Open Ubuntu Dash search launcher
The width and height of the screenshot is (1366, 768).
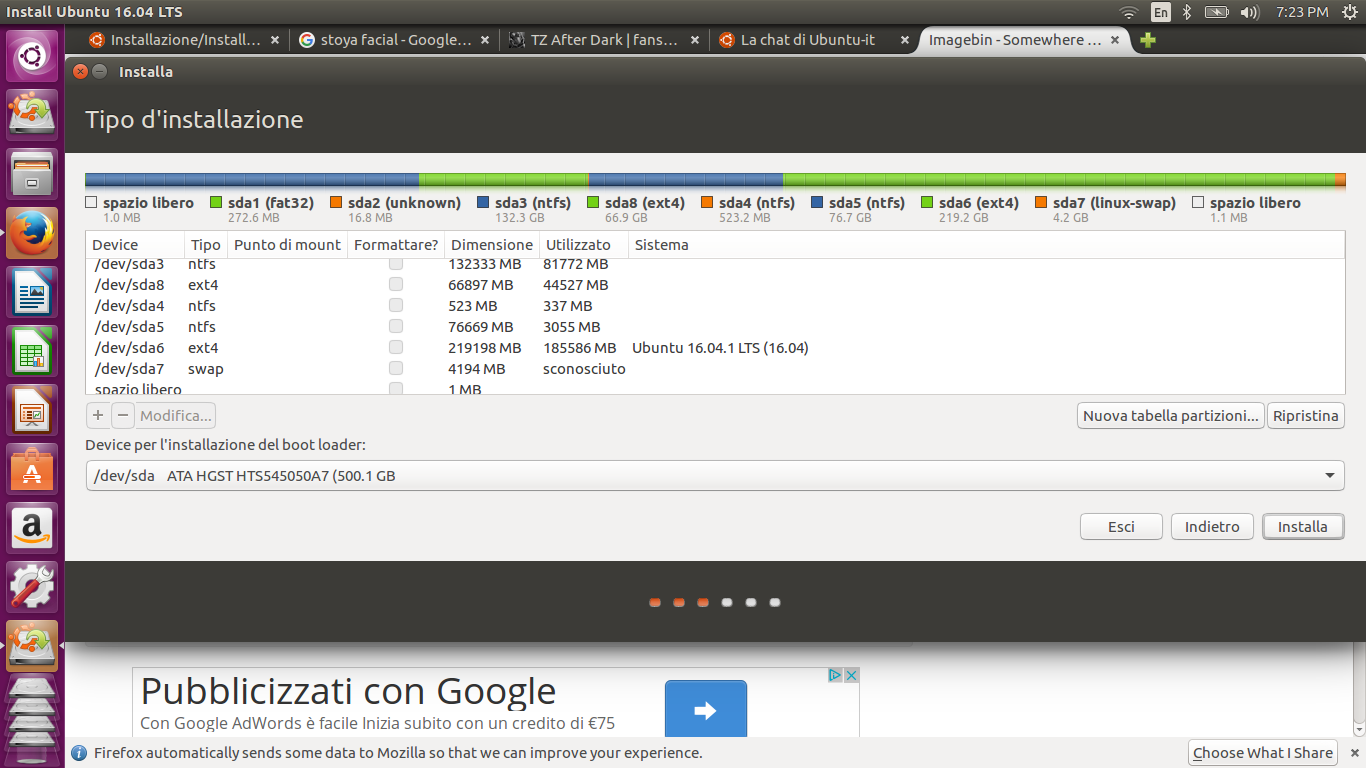[x=32, y=56]
